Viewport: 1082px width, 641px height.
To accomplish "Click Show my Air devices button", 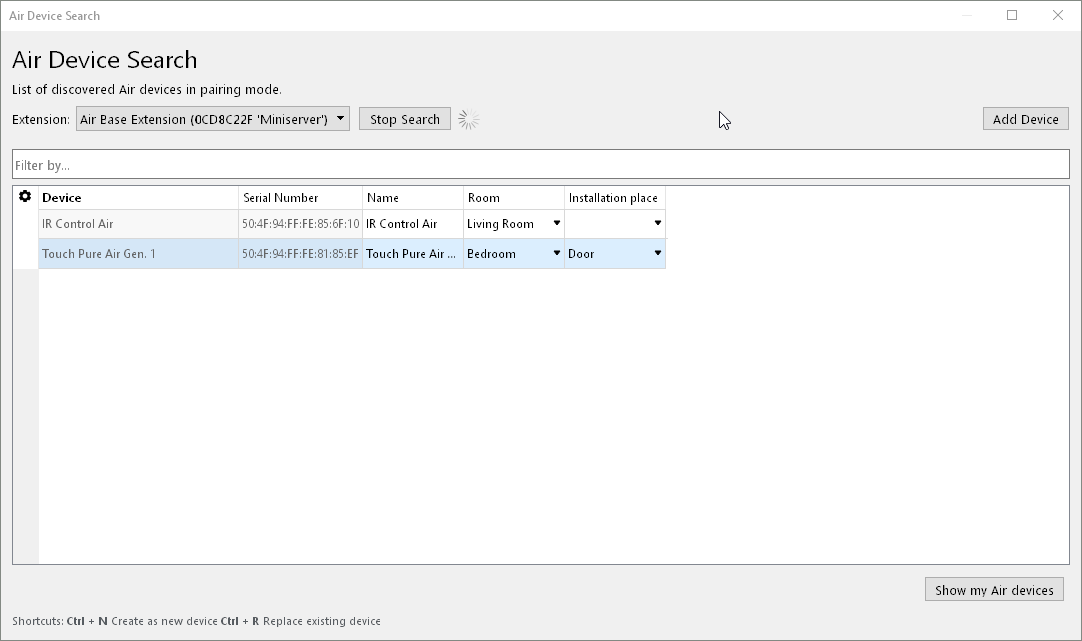I will pyautogui.click(x=994, y=589).
